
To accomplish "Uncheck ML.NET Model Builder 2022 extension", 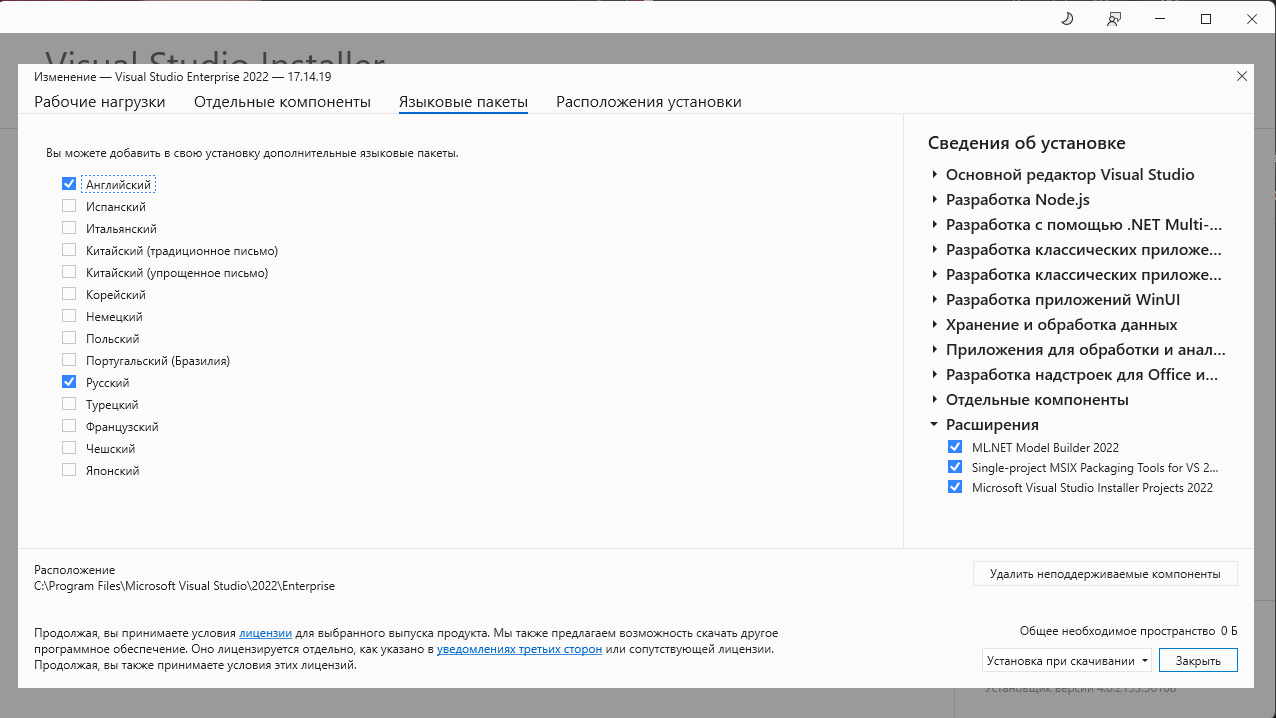I will (954, 447).
